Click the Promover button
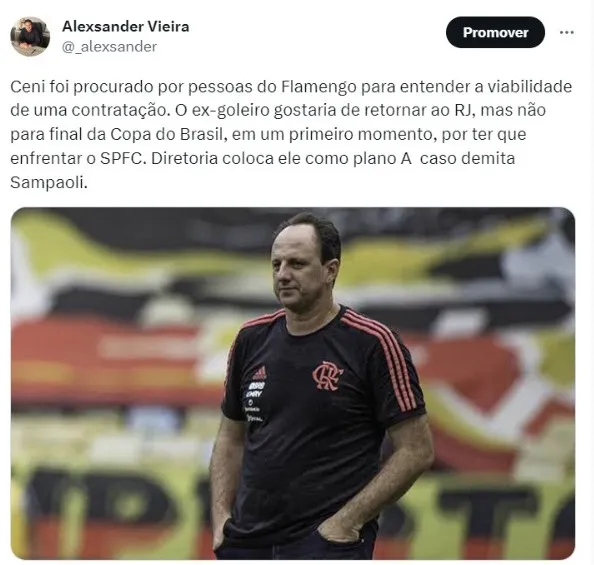 [495, 32]
